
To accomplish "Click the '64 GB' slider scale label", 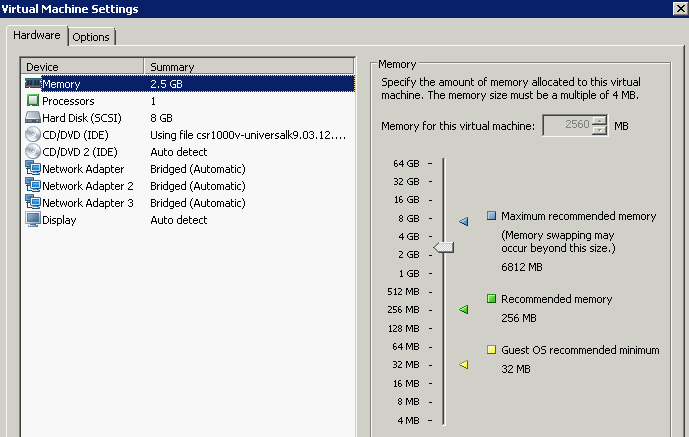I will [406, 163].
